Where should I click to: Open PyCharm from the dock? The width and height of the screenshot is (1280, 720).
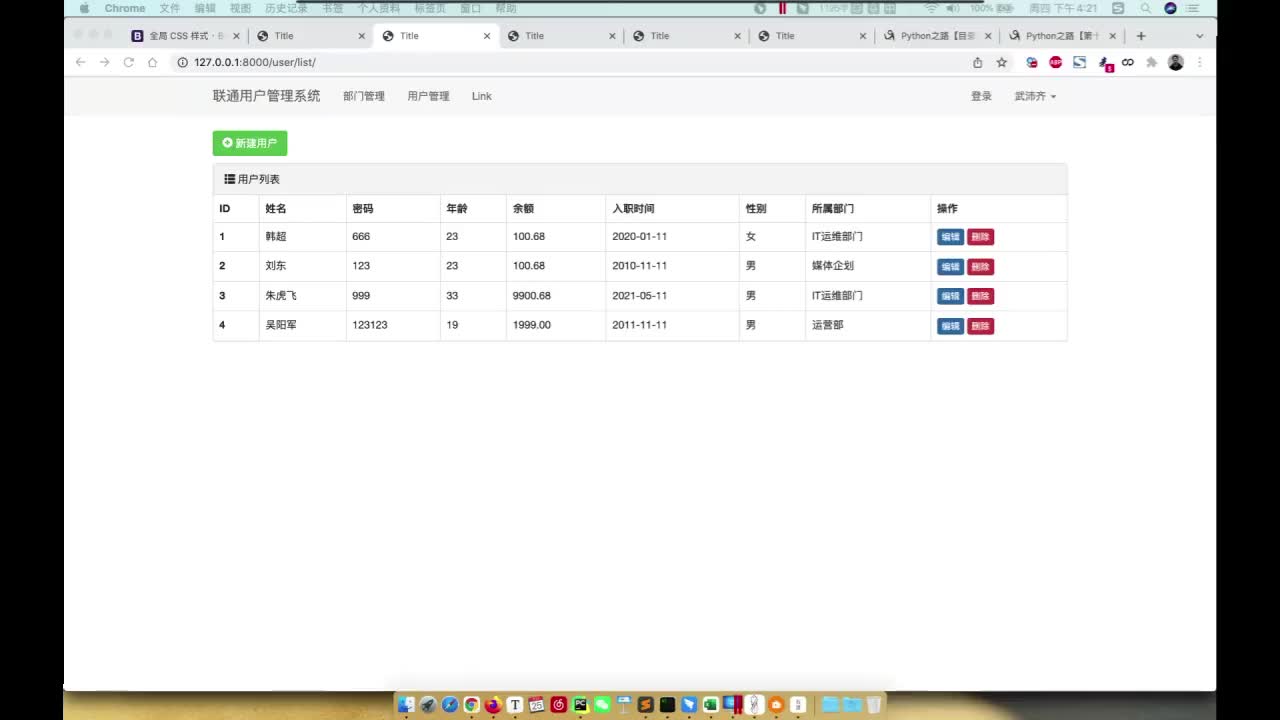coord(580,704)
